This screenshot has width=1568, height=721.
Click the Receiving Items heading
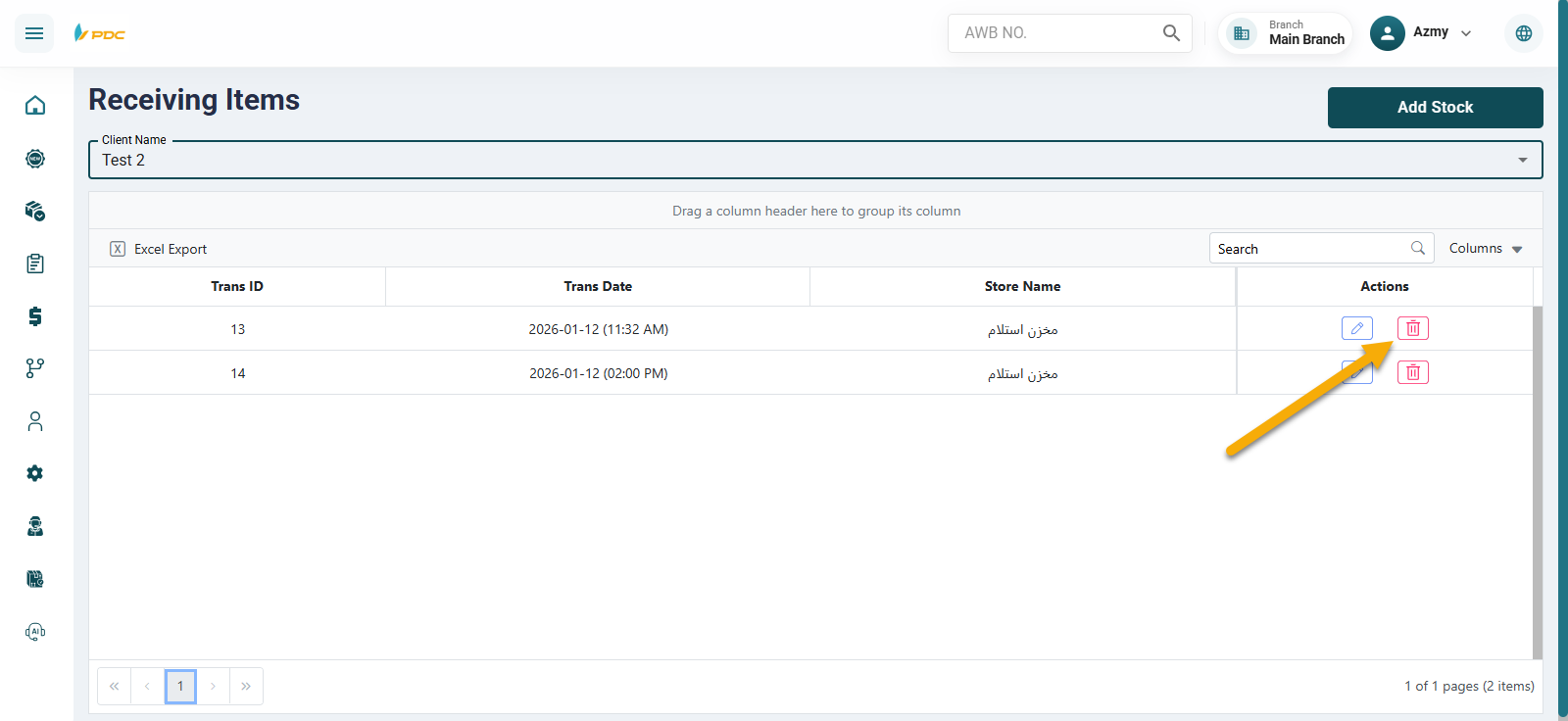click(x=194, y=100)
